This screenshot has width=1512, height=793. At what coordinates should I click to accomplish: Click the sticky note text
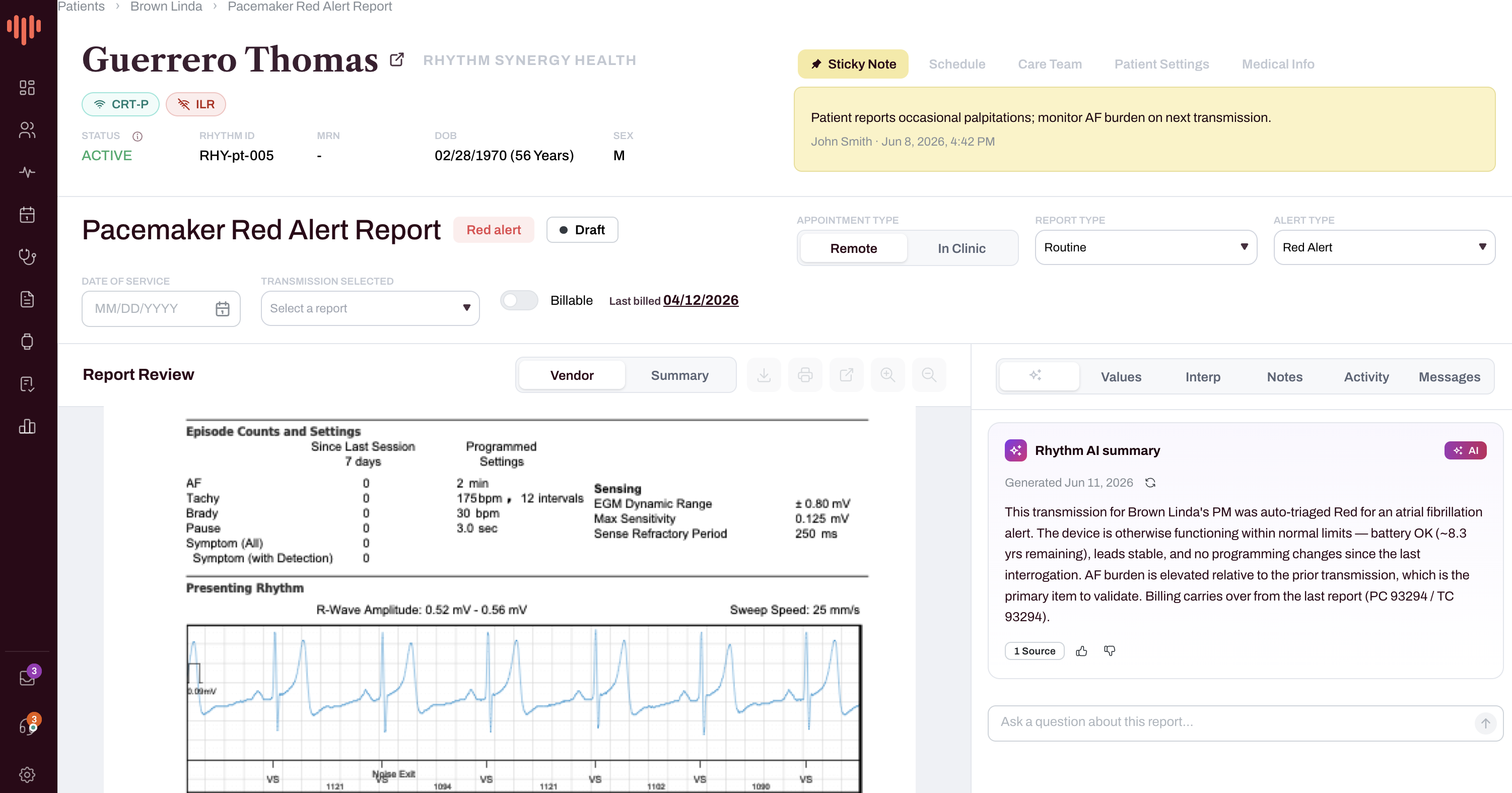click(1041, 117)
